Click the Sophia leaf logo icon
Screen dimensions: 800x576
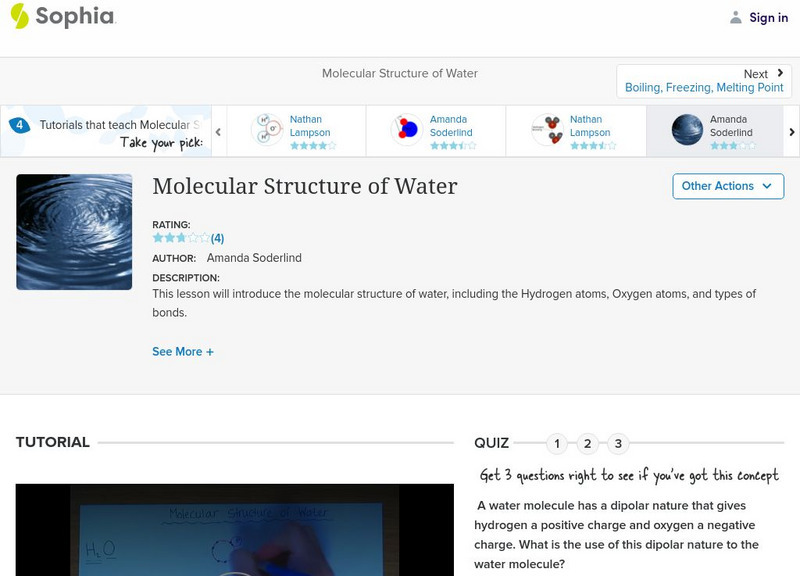20,17
